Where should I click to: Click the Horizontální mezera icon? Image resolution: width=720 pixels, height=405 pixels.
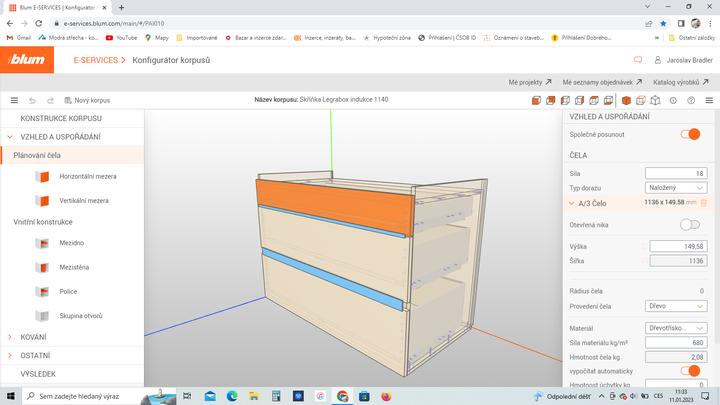[x=42, y=176]
